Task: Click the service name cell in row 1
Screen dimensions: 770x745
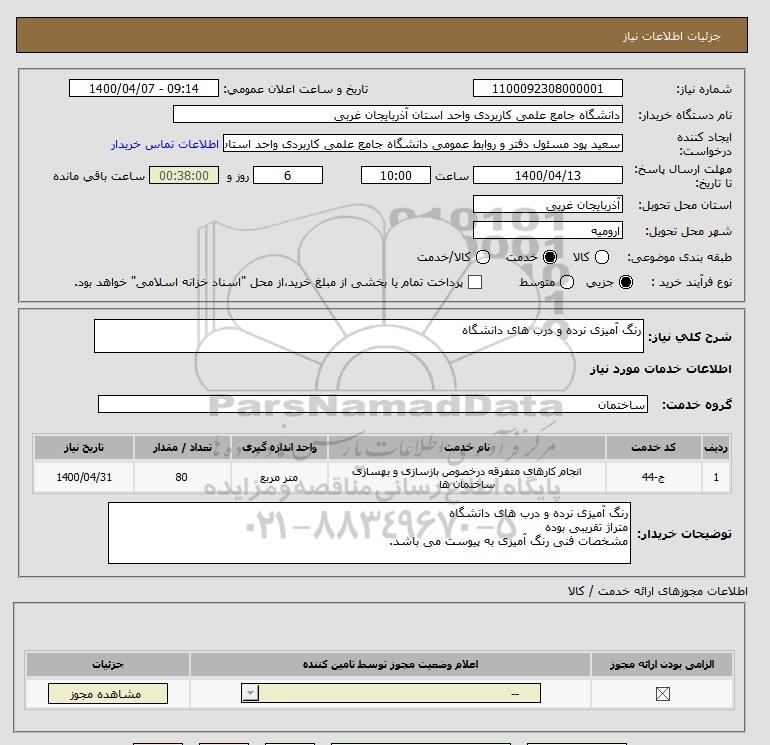Action: [467, 477]
